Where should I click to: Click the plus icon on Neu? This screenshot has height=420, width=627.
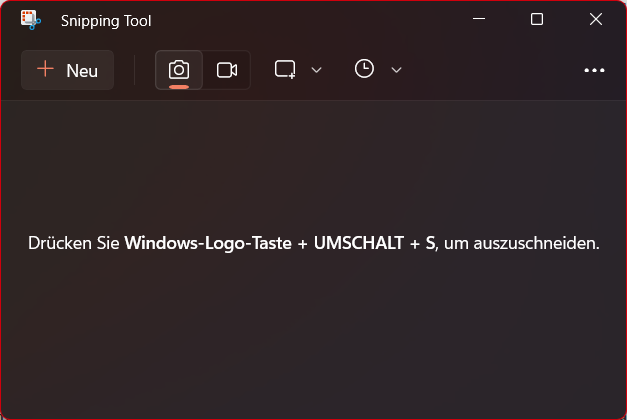pyautogui.click(x=45, y=69)
